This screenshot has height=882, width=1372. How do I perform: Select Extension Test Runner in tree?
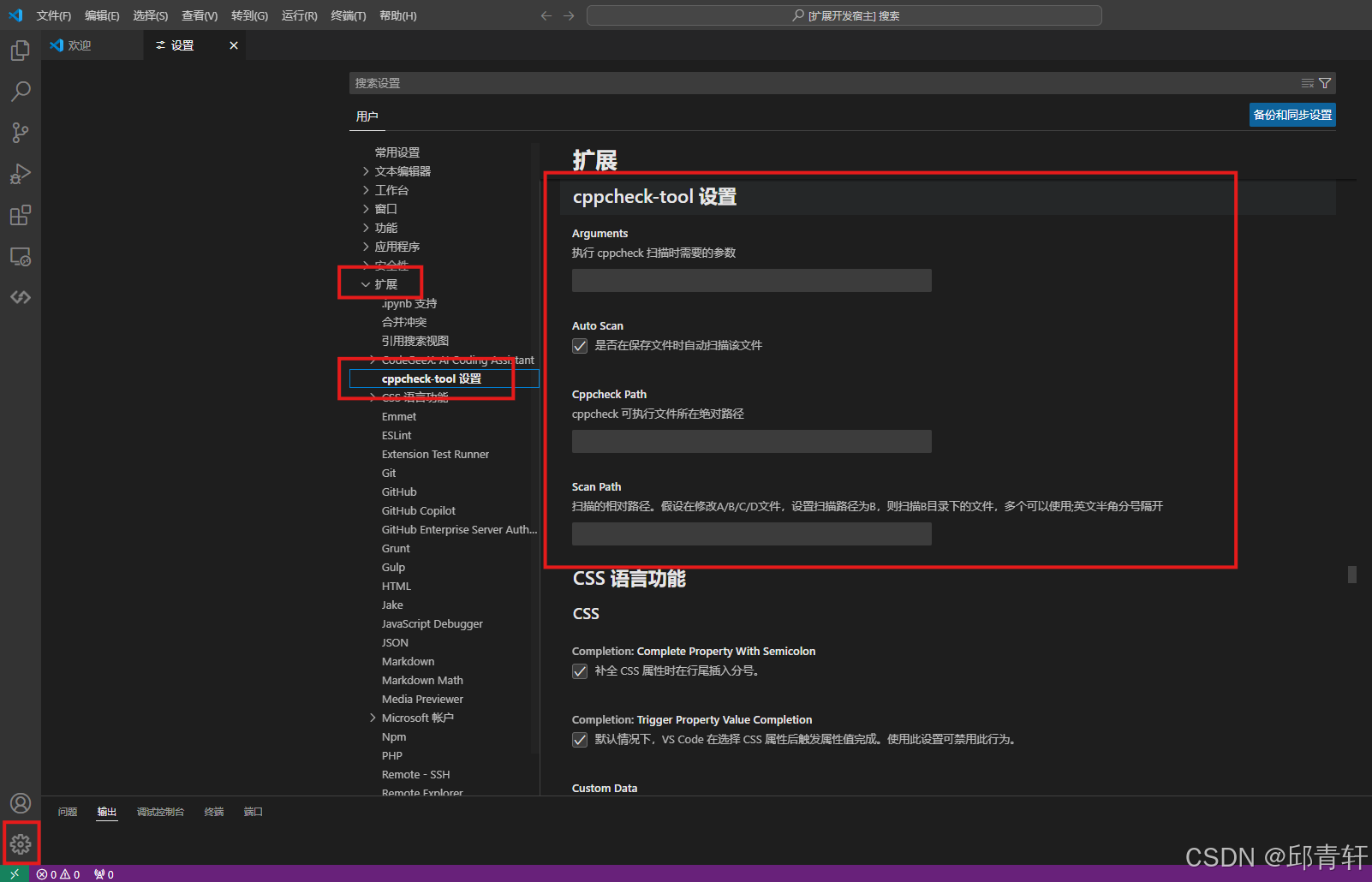[435, 454]
